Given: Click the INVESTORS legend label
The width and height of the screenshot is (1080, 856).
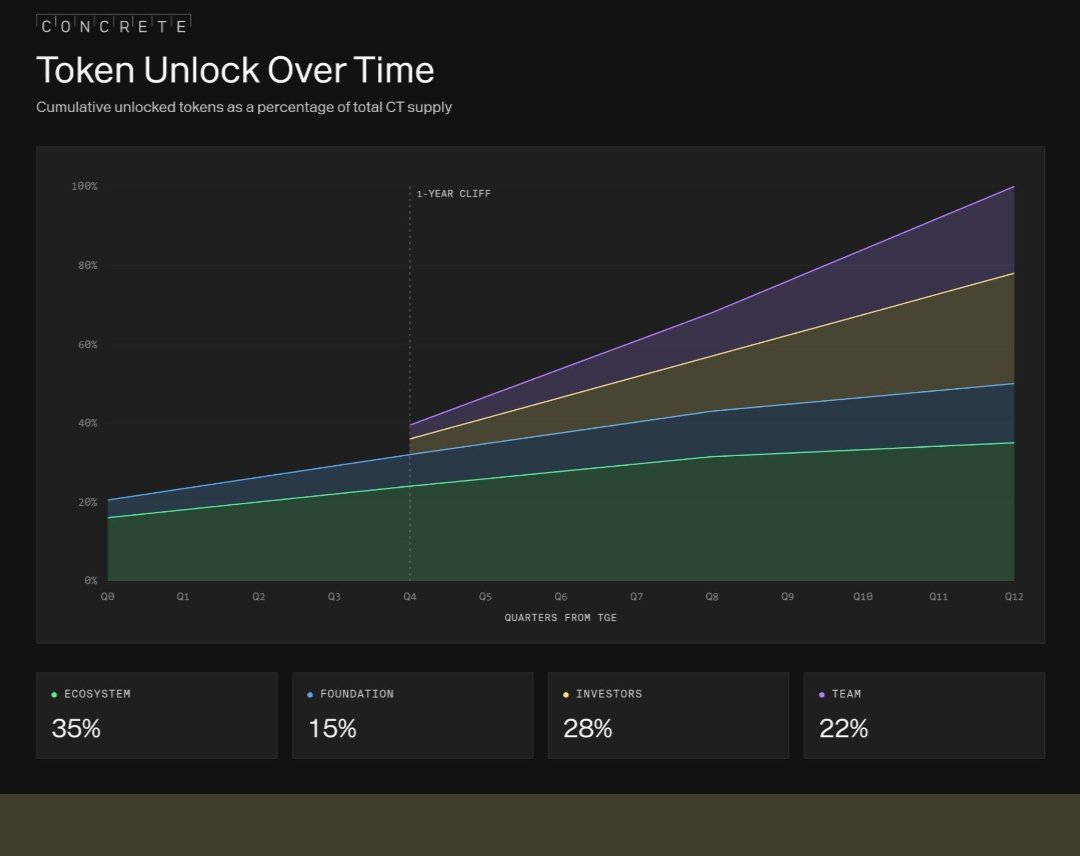Looking at the screenshot, I should point(609,694).
